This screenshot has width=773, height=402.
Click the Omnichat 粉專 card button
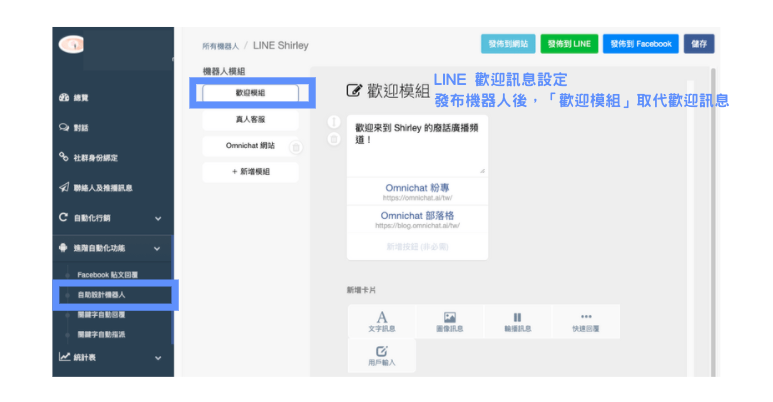(417, 191)
